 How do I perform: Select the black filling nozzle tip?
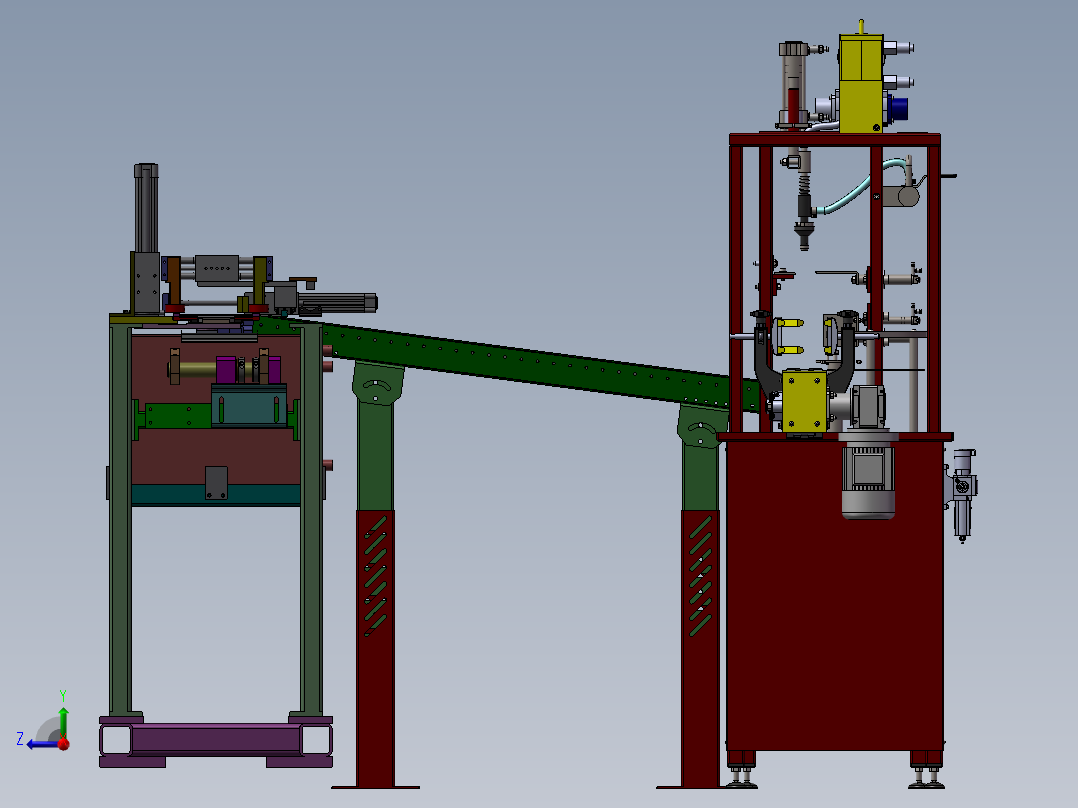pos(804,234)
